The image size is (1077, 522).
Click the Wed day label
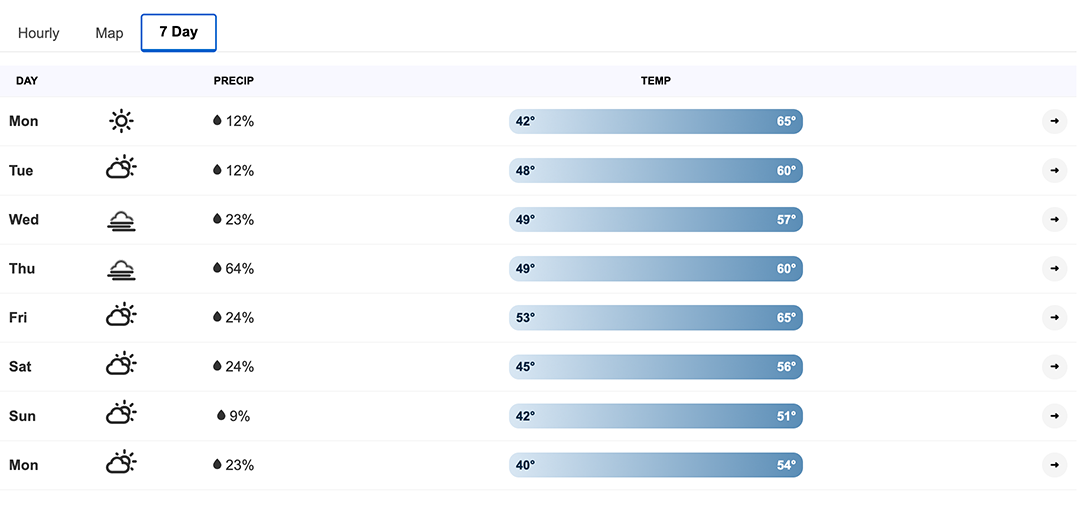coord(24,220)
